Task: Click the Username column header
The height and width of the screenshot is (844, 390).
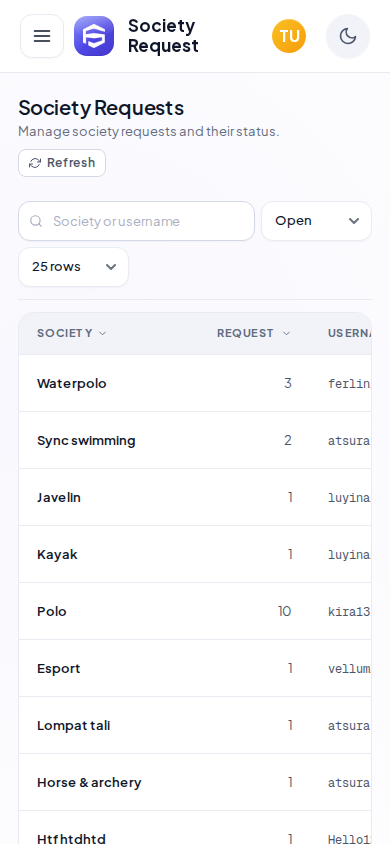Action: click(x=350, y=333)
